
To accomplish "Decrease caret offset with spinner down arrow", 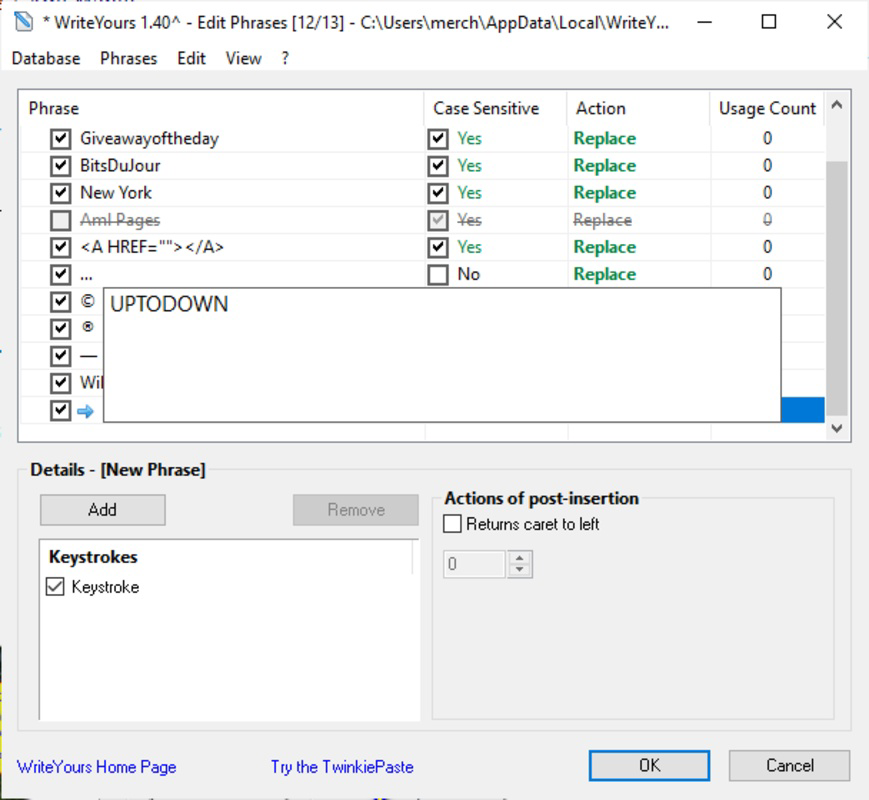I will click(520, 570).
